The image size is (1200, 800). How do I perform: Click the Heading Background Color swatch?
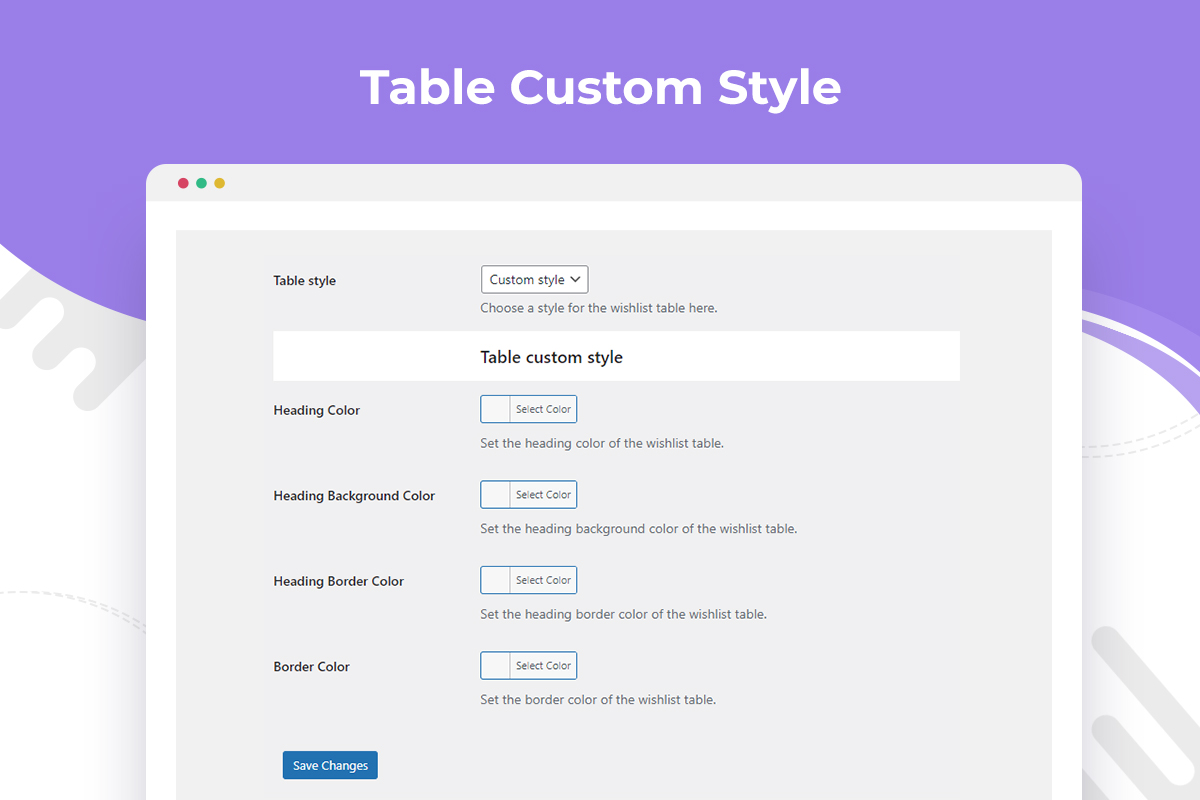coord(496,494)
